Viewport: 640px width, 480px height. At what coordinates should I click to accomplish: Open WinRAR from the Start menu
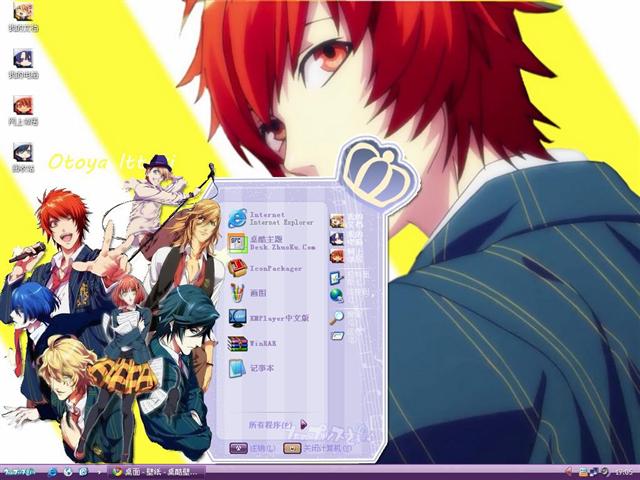252,343
